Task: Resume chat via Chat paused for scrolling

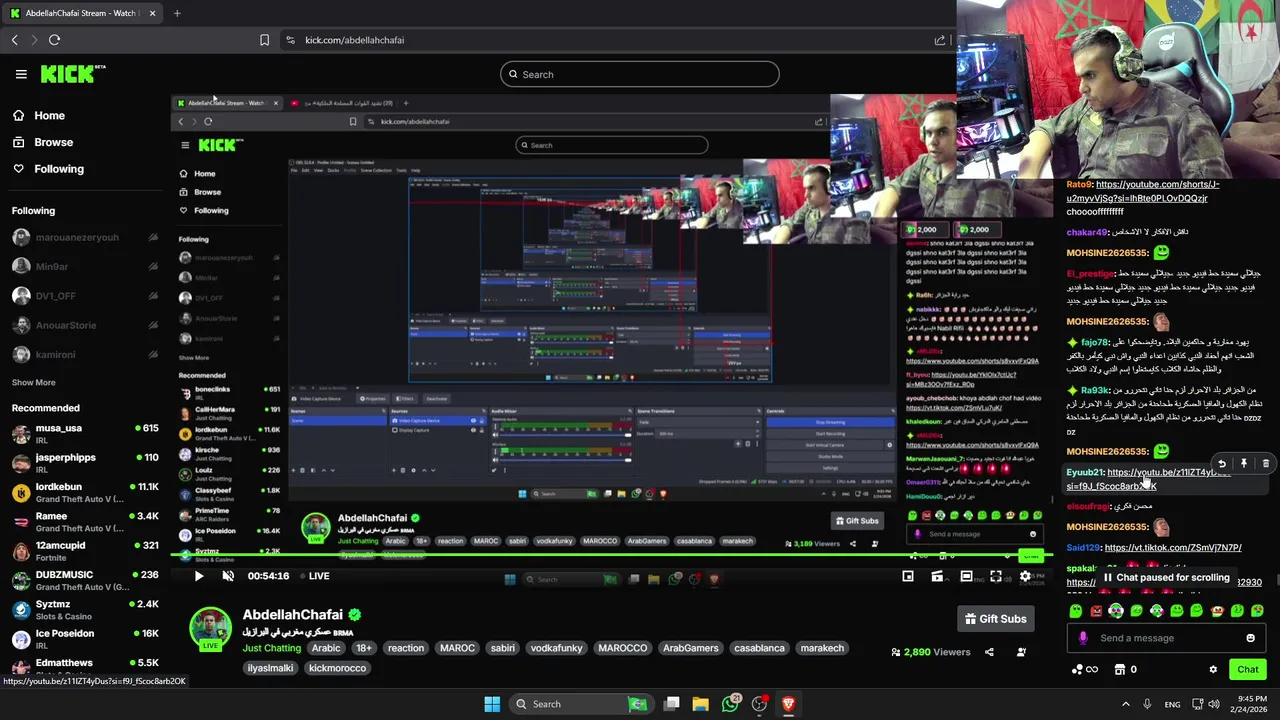Action: click(1166, 578)
